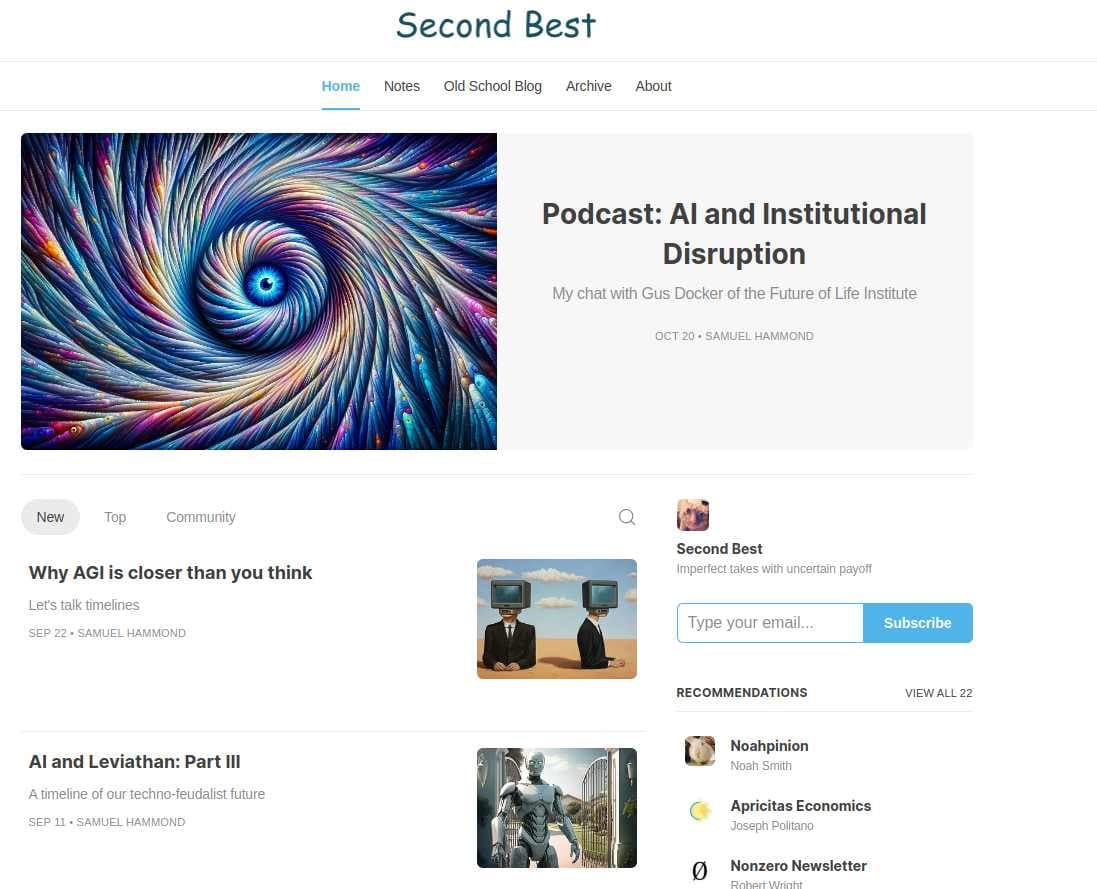Viewport: 1097px width, 889px height.
Task: Select the New posts filter
Action: pos(50,517)
